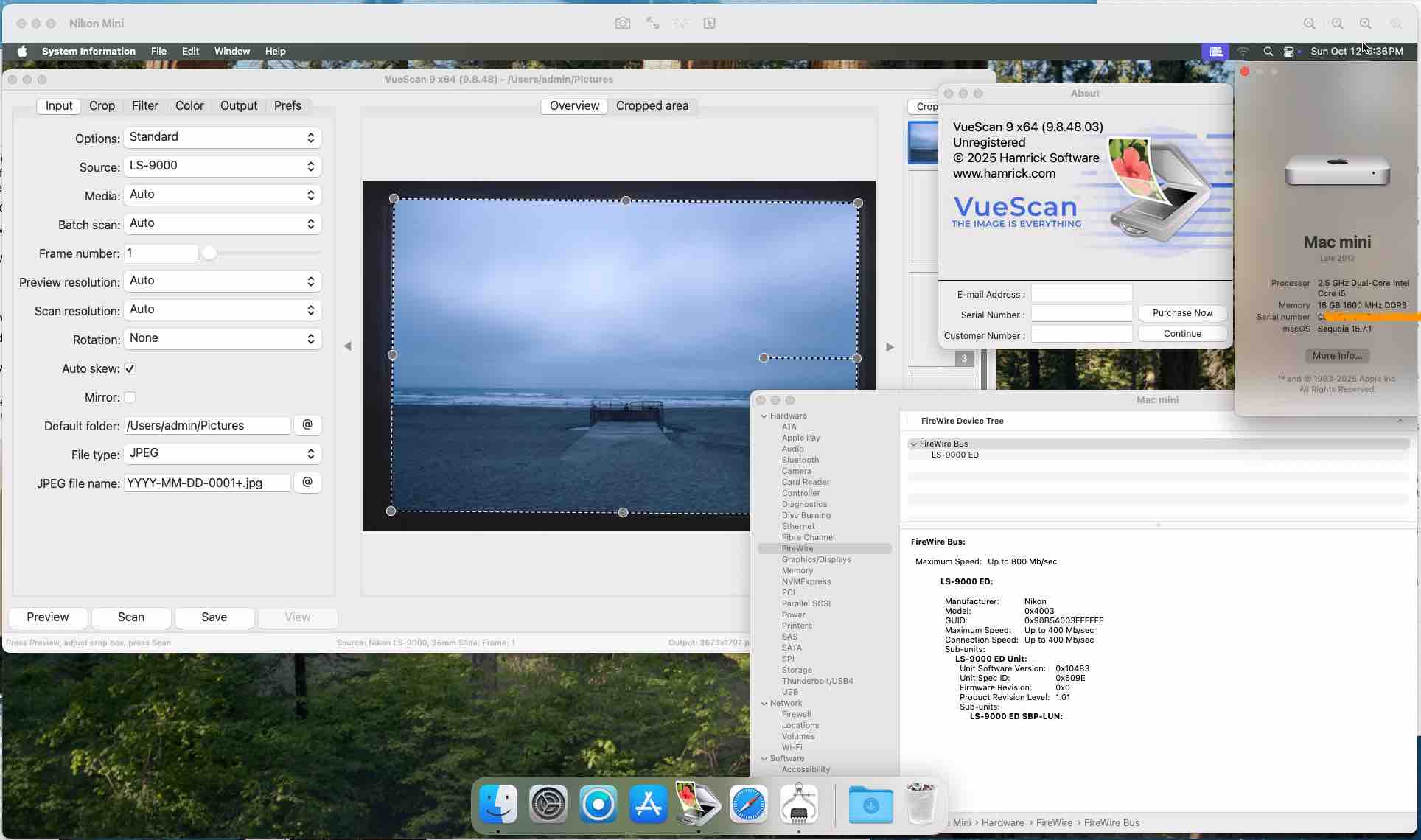Switch to the Color tab
Viewport: 1421px width, 840px height.
point(189,106)
